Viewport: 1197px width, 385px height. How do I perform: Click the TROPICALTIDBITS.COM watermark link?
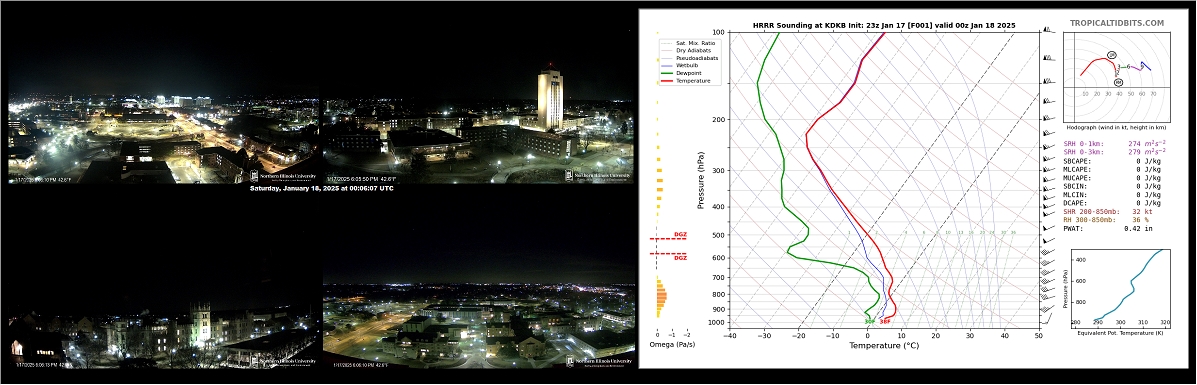pos(1116,24)
